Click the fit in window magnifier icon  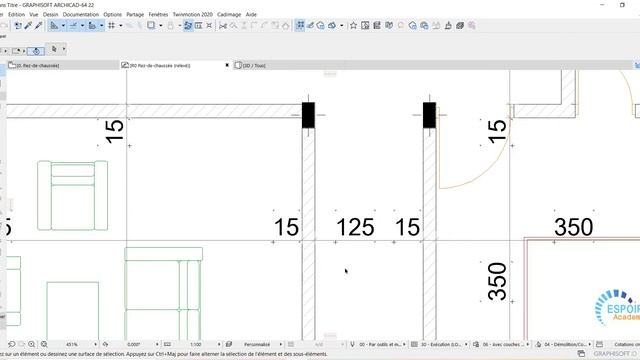44,344
